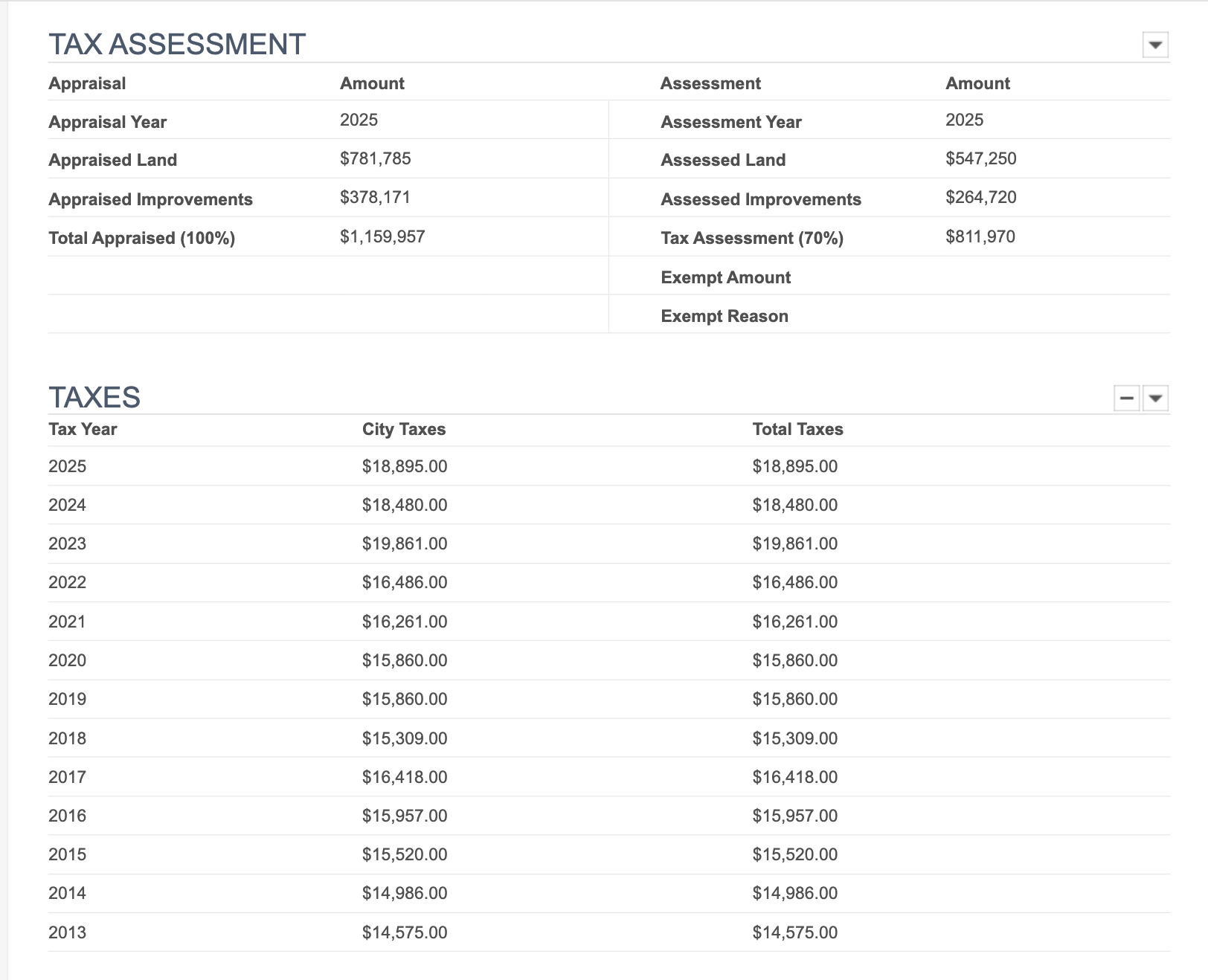
Task: Select total taxes $15,309.00 for 2018
Action: [x=795, y=738]
